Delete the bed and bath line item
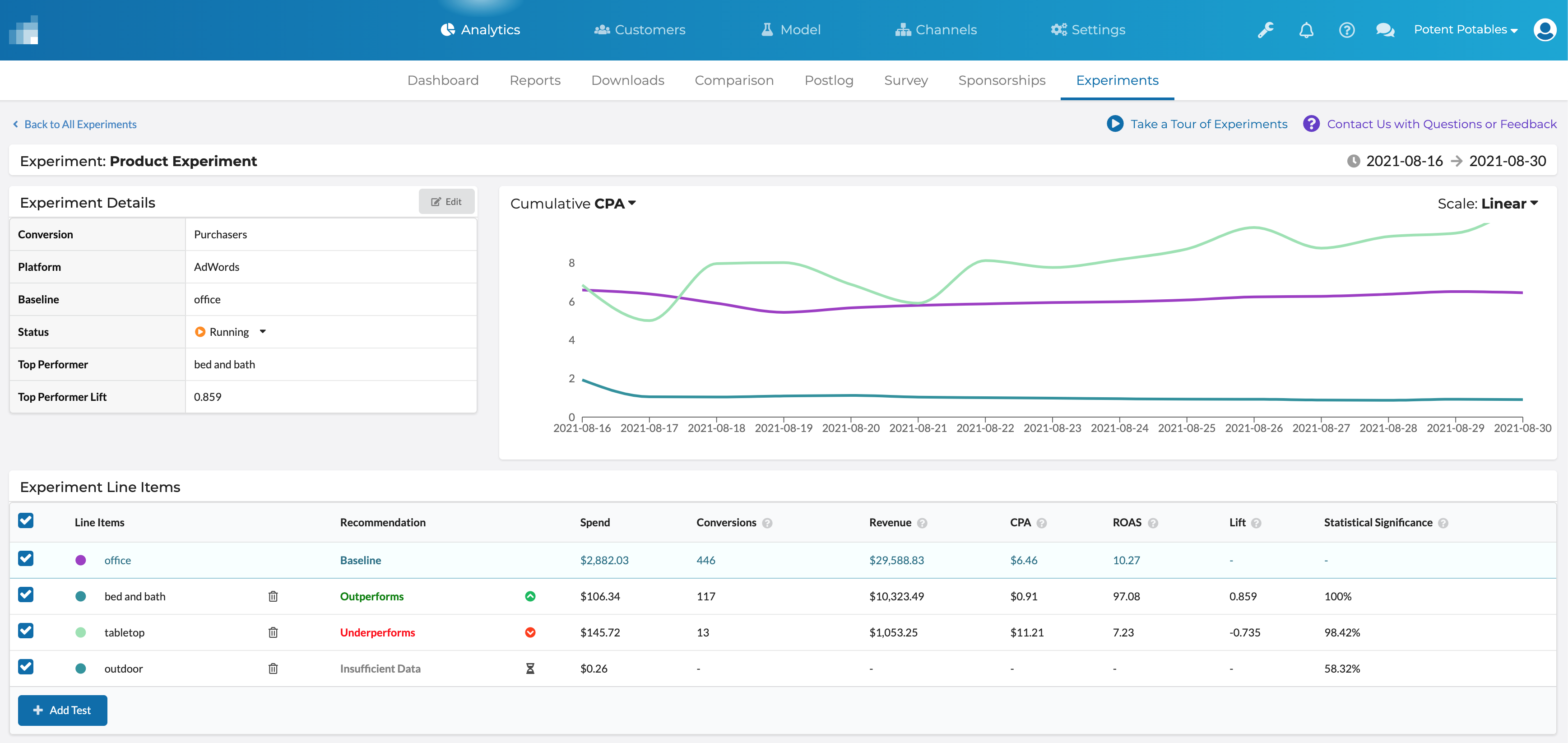The width and height of the screenshot is (1568, 743). tap(273, 596)
